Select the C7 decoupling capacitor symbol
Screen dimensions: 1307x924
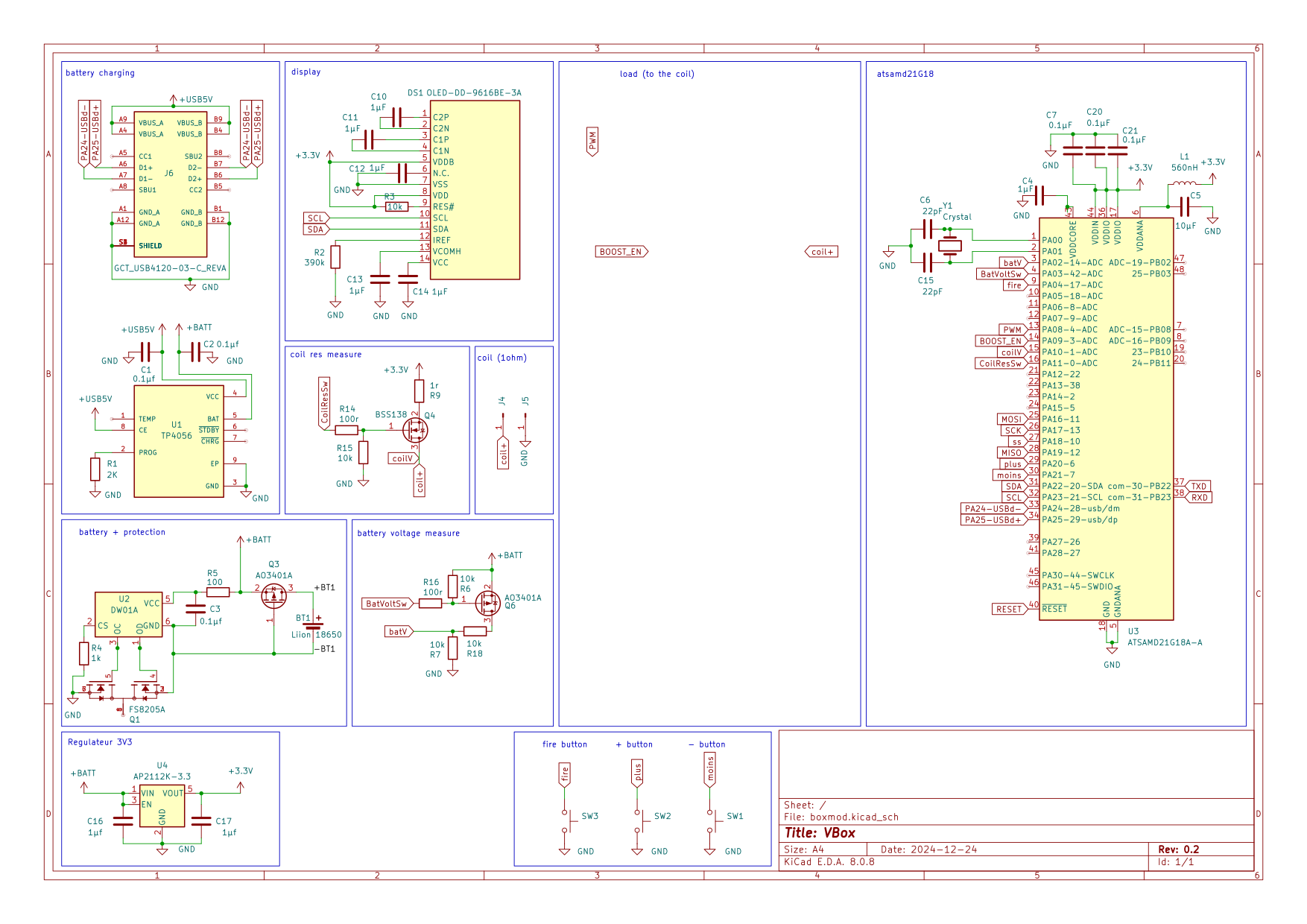coord(1073,151)
